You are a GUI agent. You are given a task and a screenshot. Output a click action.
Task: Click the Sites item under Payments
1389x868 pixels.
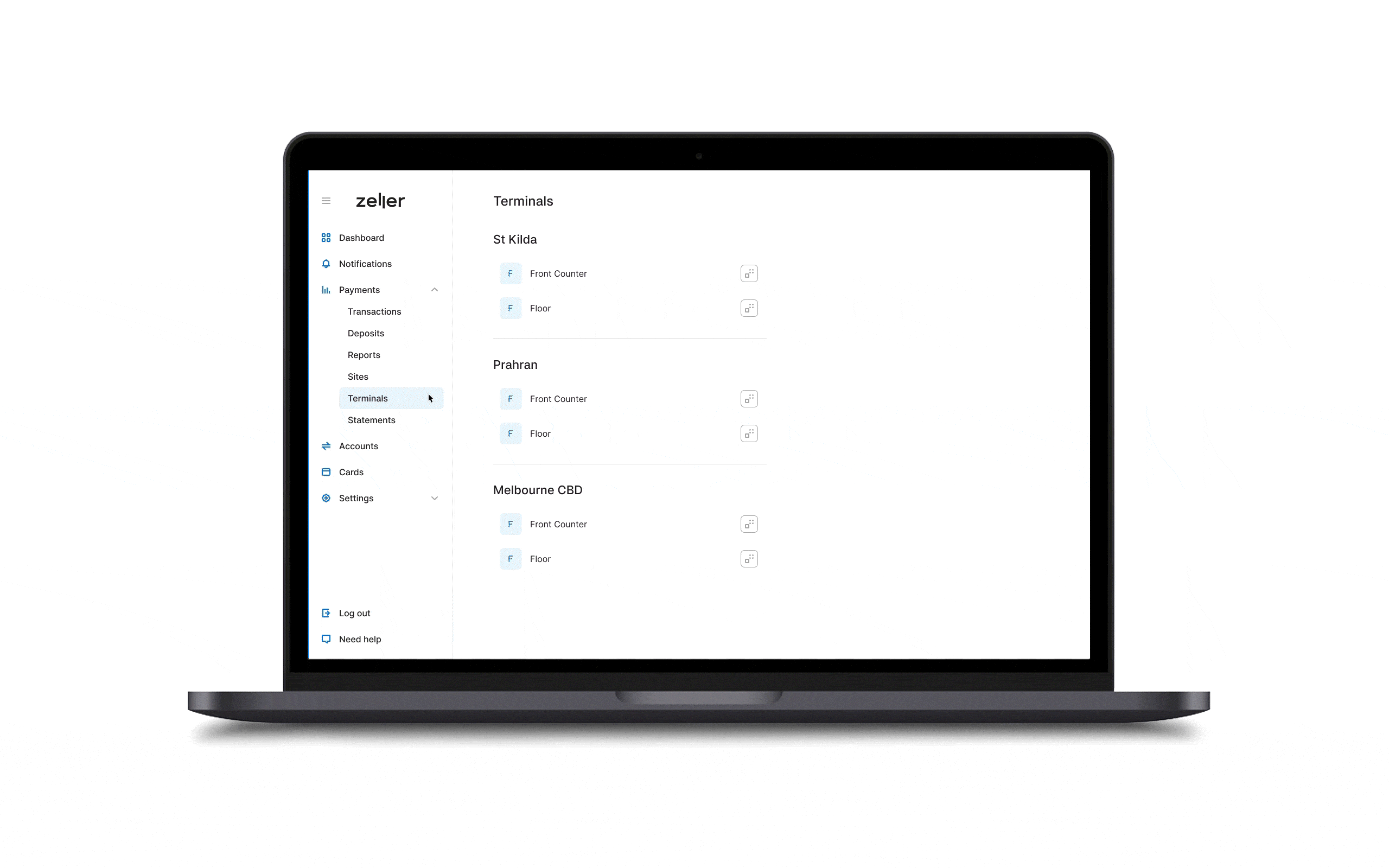(357, 376)
